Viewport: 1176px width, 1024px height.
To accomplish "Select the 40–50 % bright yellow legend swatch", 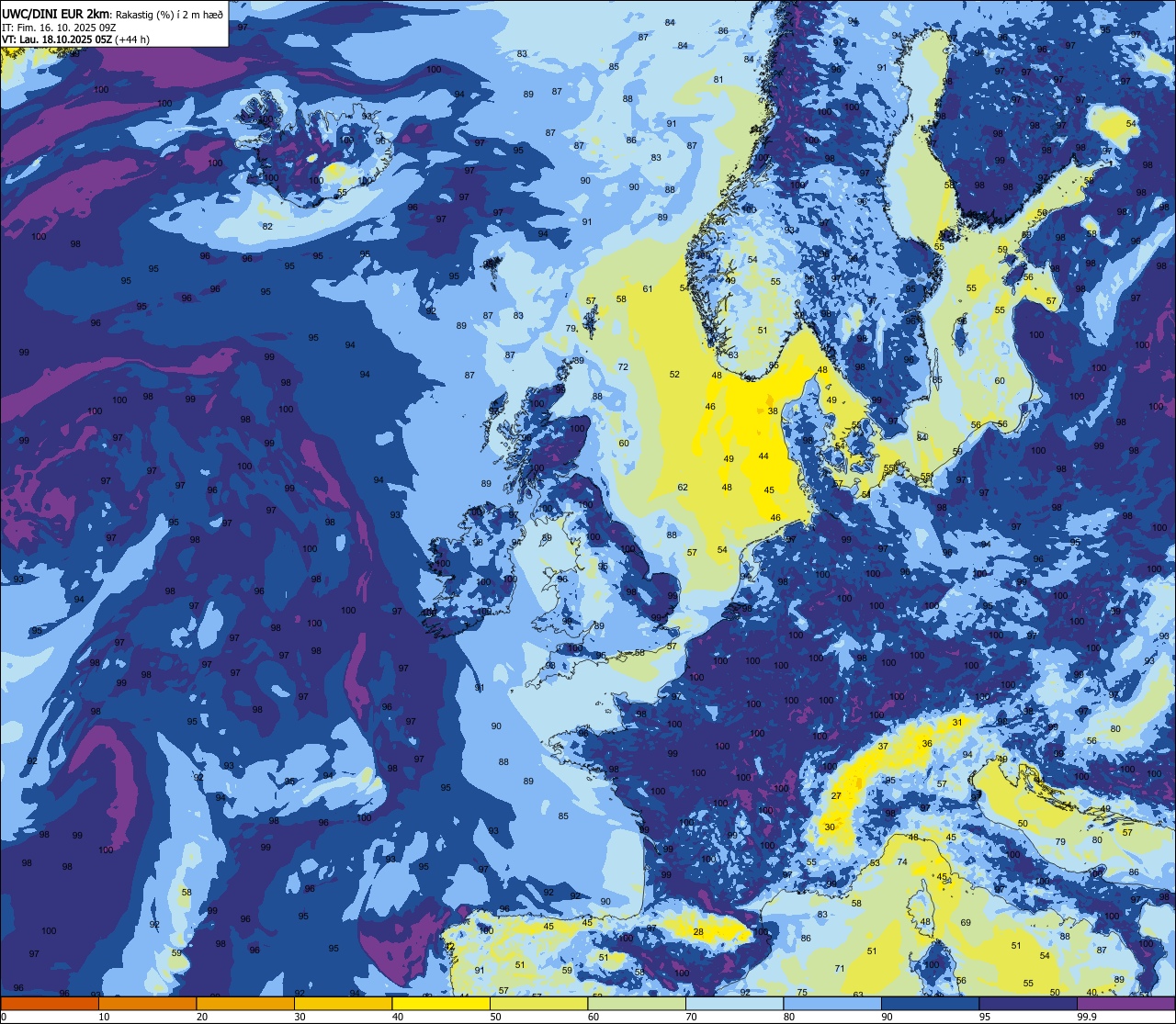I will [x=441, y=1003].
